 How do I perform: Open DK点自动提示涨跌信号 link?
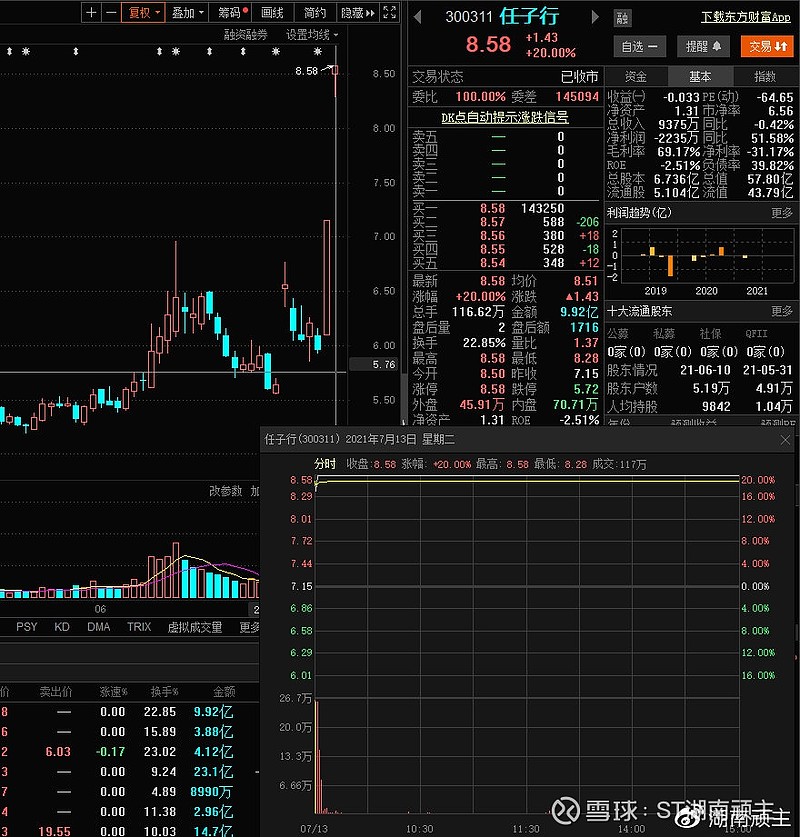[505, 117]
